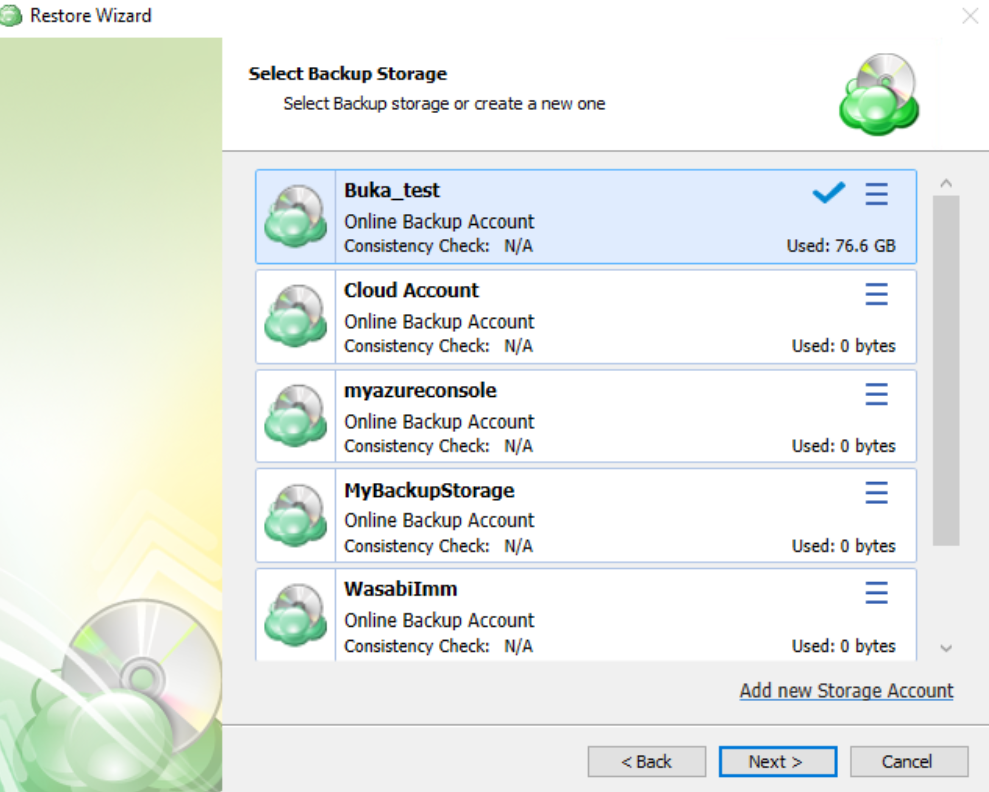Close the Restore Wizard window
Screen dimensions: 989x792
coord(970,16)
